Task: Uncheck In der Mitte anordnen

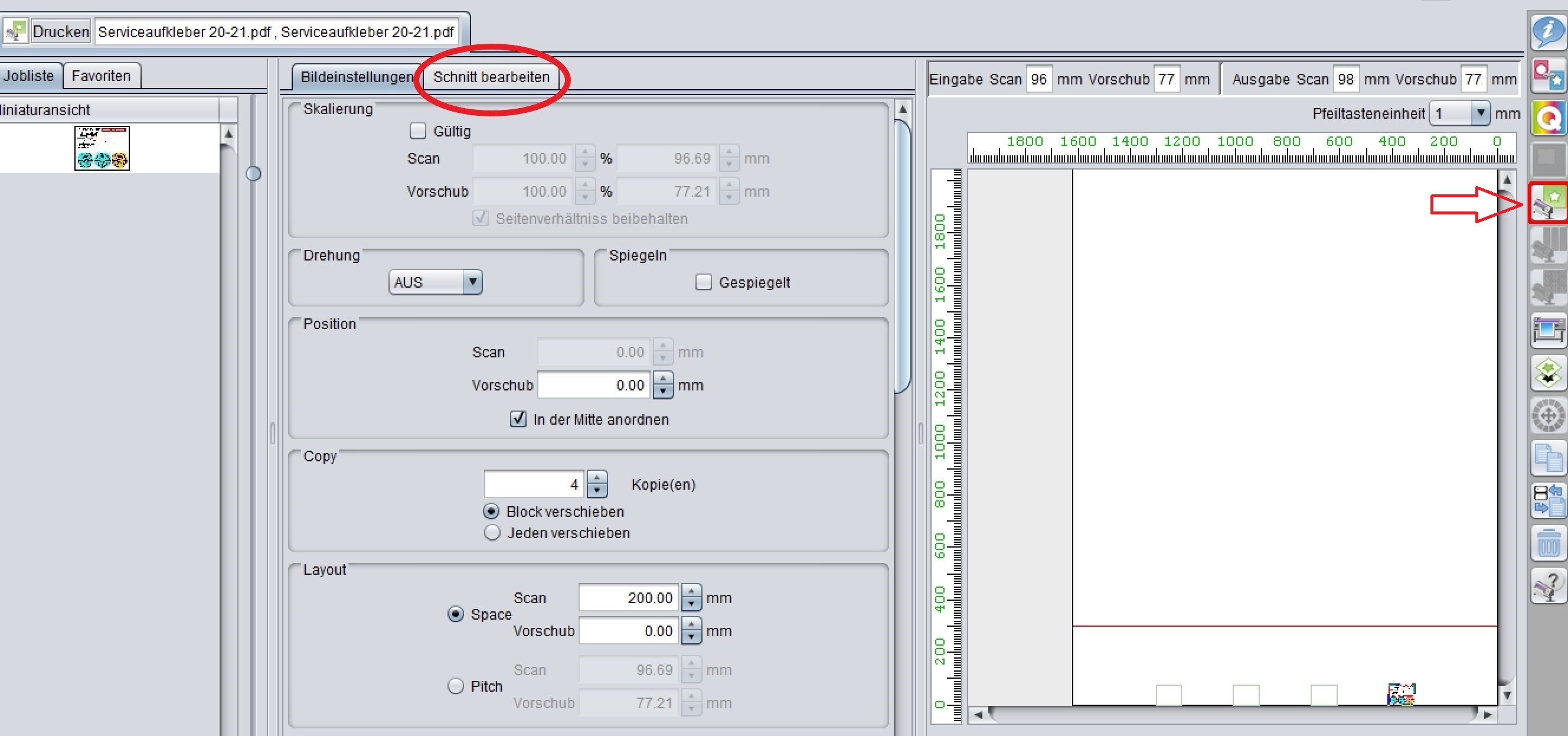Action: point(518,419)
